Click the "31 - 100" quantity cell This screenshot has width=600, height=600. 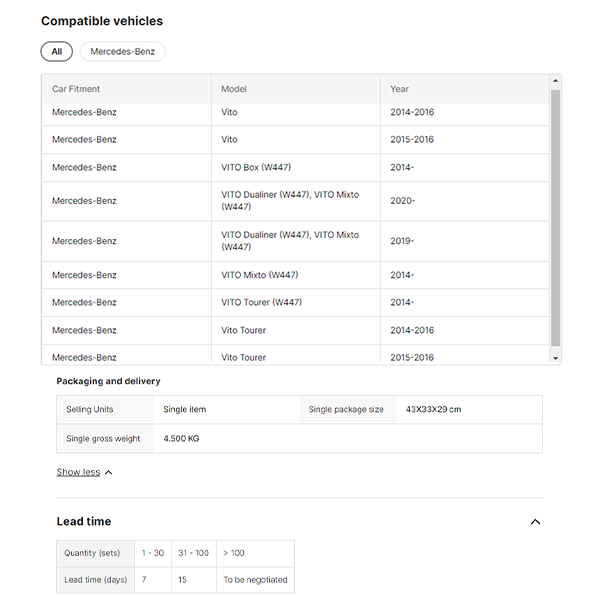pos(193,553)
